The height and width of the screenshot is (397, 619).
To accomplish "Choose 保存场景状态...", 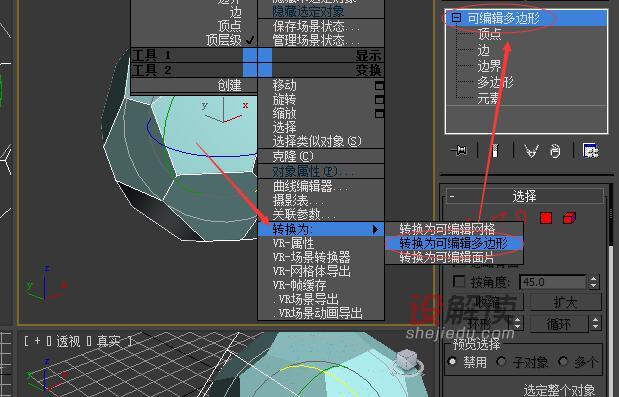I will (317, 26).
